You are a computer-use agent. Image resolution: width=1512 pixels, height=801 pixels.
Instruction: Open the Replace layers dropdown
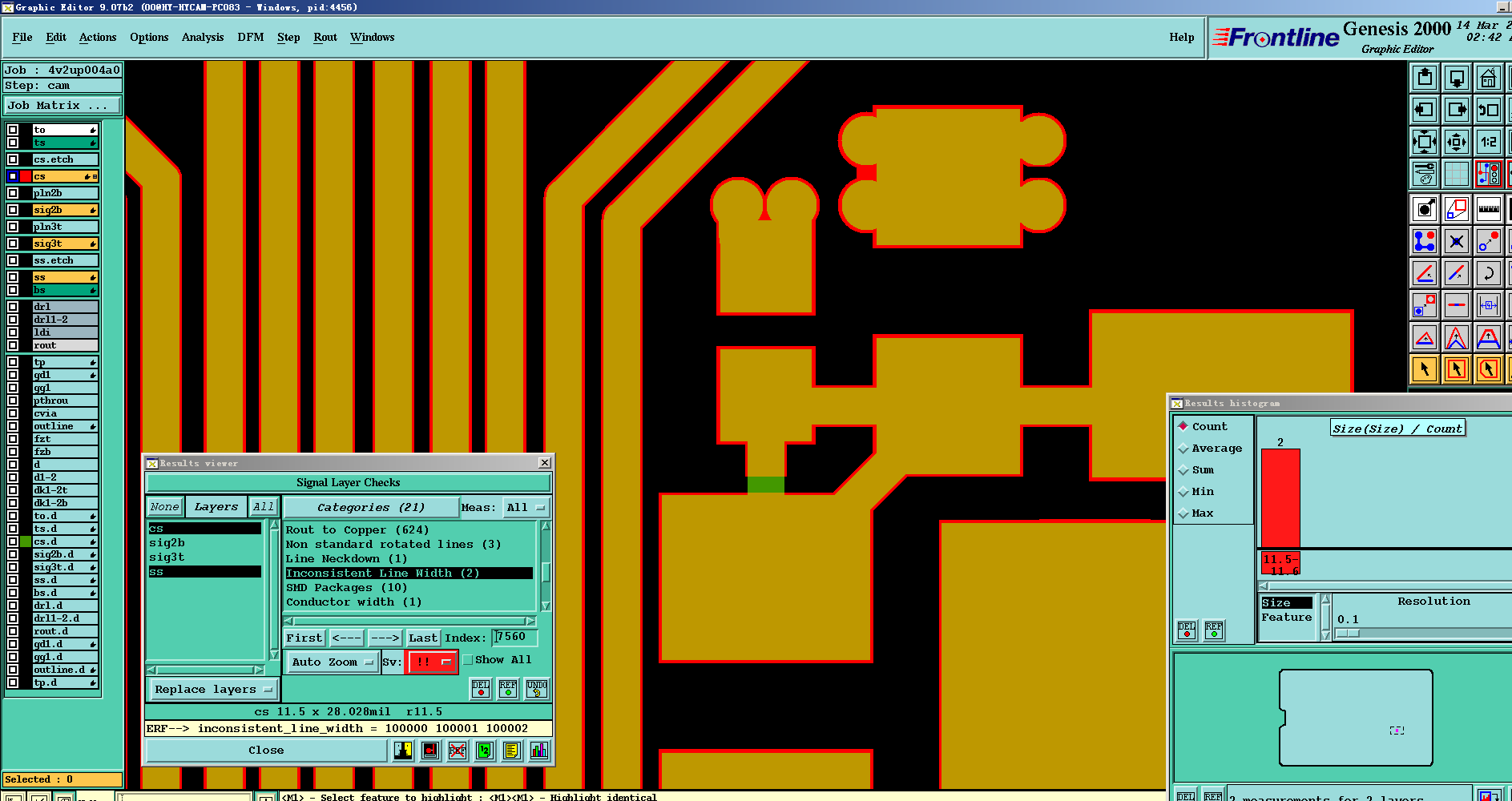(x=213, y=689)
